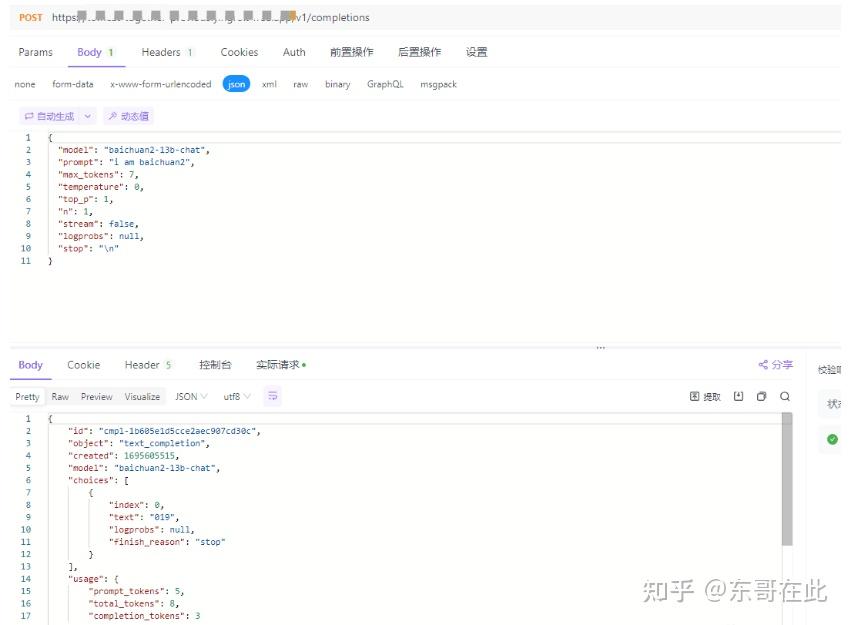Open the 控制台 console tab
Image resolution: width=849 pixels, height=625 pixels.
point(215,364)
